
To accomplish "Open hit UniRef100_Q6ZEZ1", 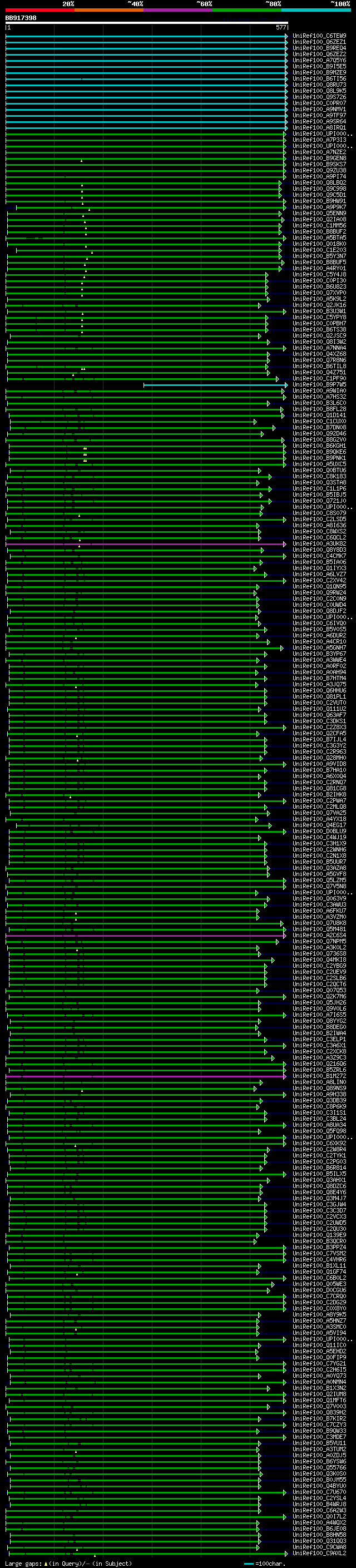I will click(319, 42).
